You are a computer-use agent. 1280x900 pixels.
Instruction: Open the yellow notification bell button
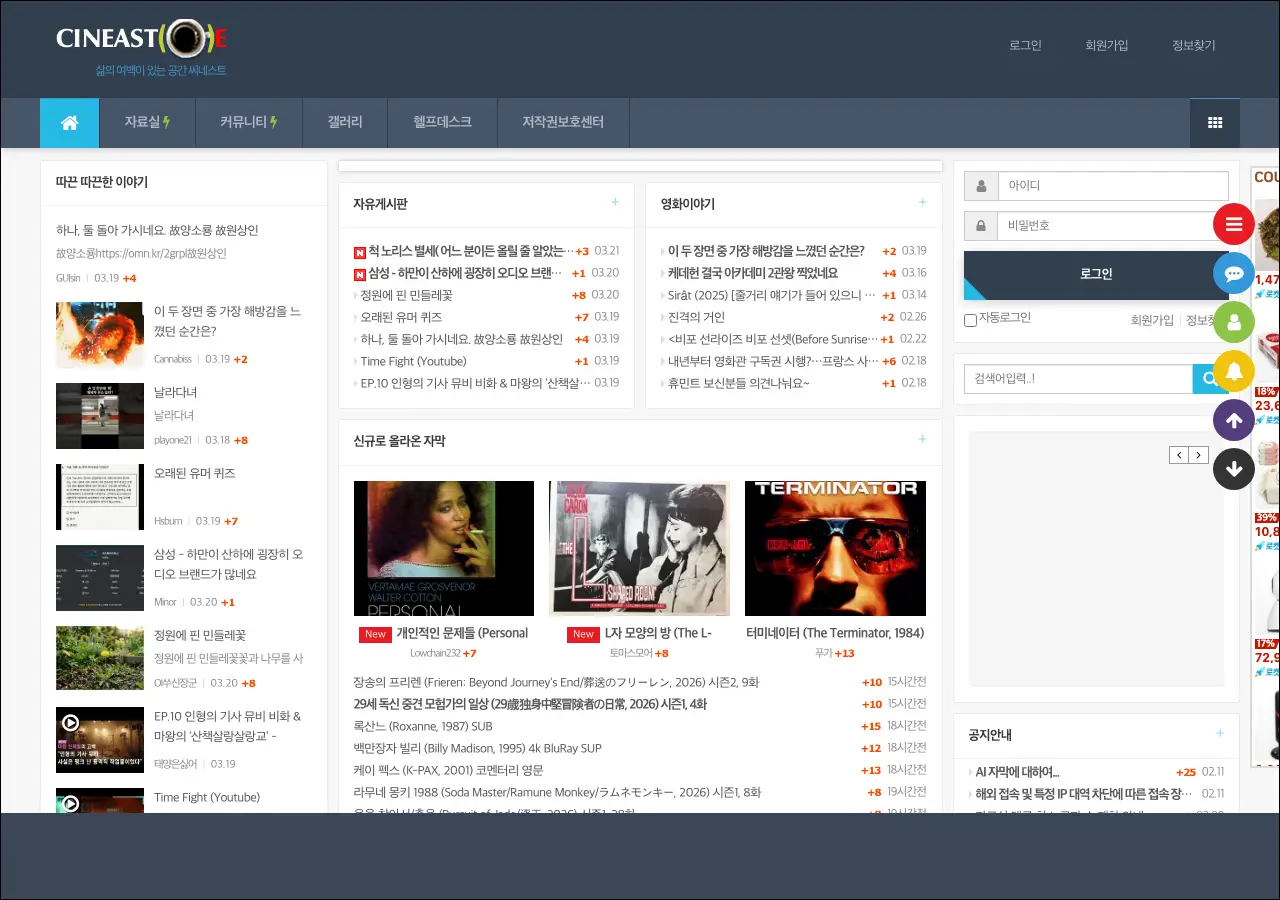pyautogui.click(x=1233, y=371)
